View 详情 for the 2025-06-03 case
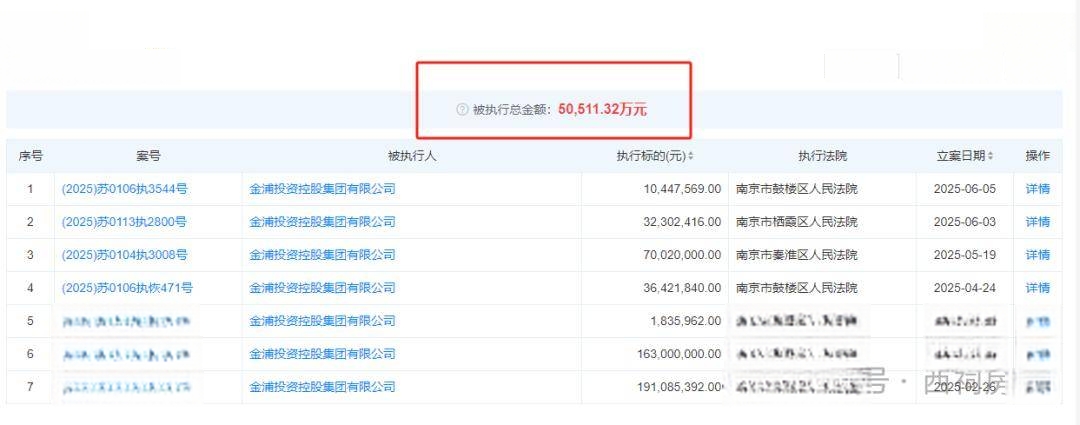Screen dimensions: 1080x425 click(x=1038, y=222)
